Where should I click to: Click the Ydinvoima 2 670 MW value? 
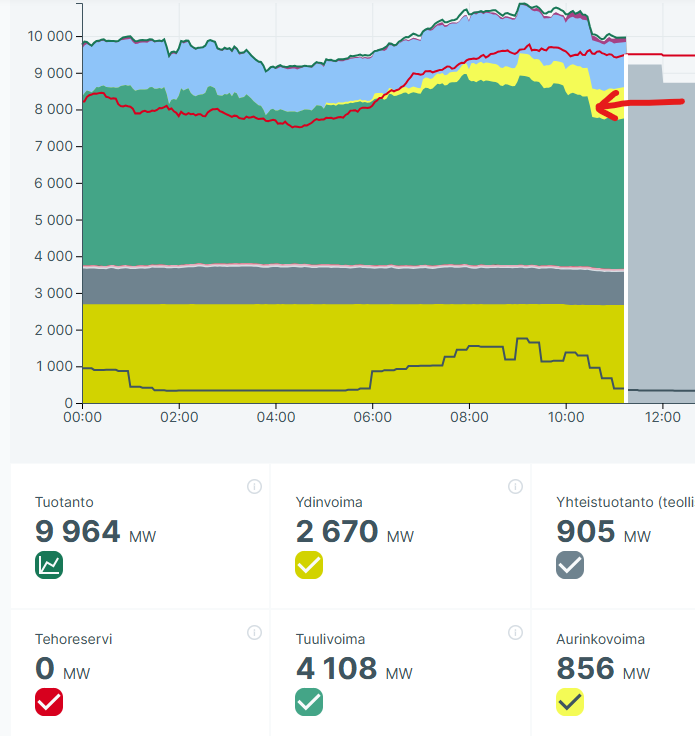[355, 532]
